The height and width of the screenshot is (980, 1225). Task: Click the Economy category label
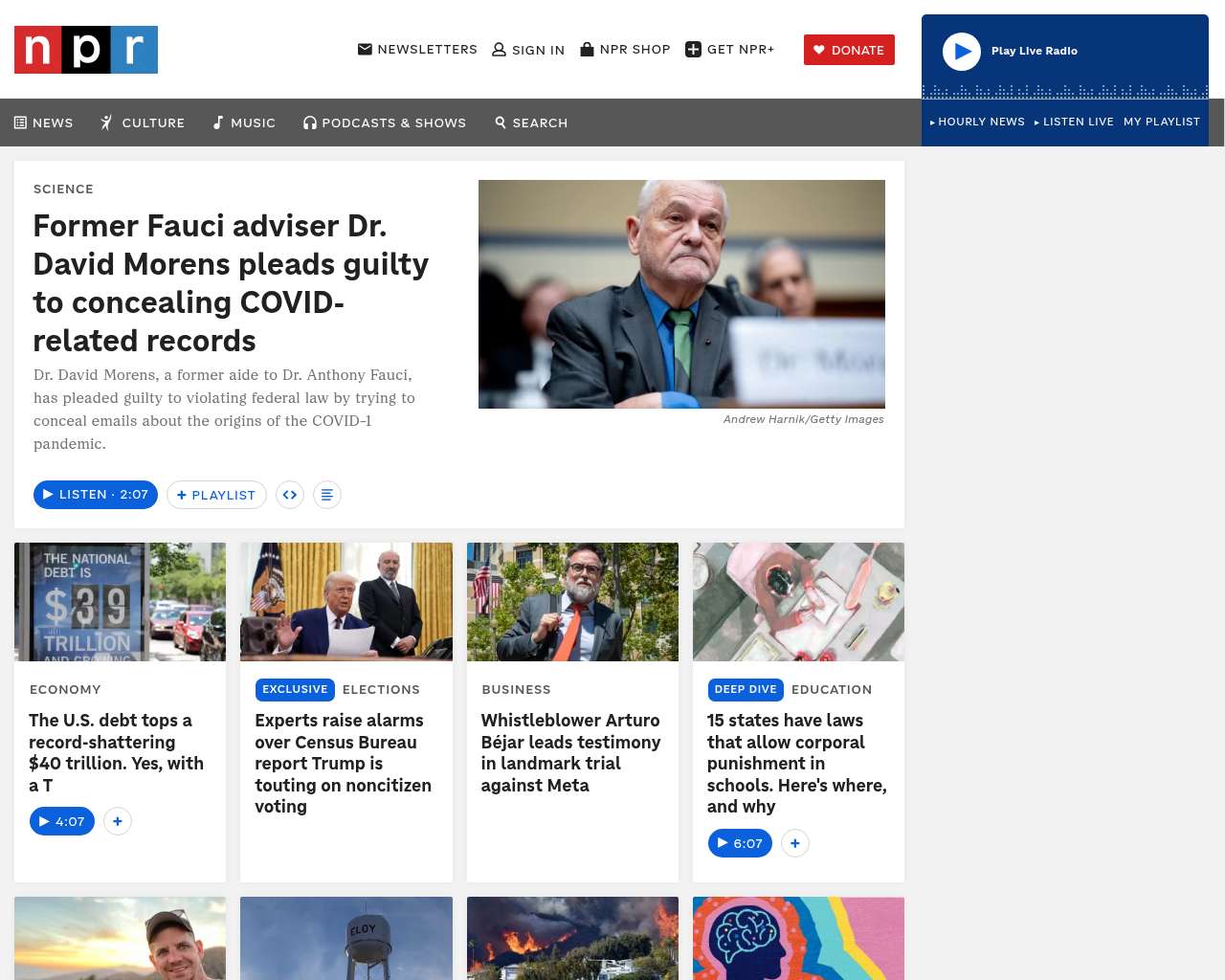[65, 690]
